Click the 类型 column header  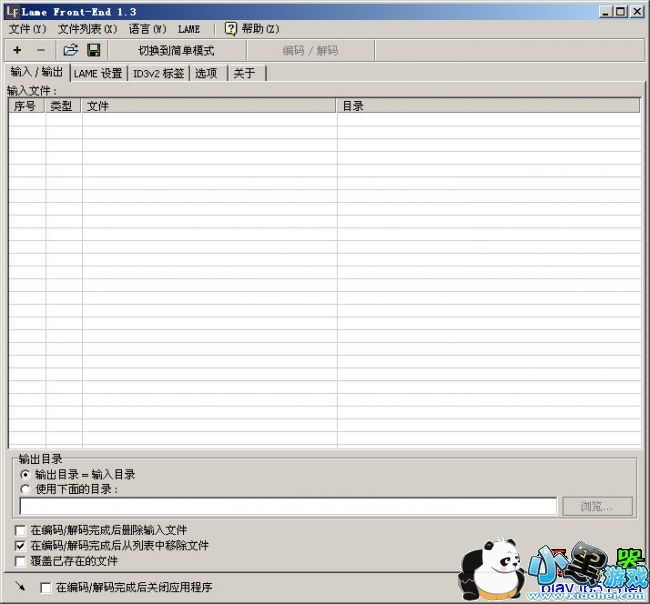point(63,106)
